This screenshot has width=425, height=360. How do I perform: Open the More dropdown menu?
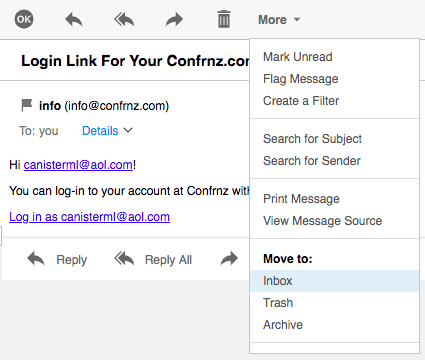tap(279, 20)
